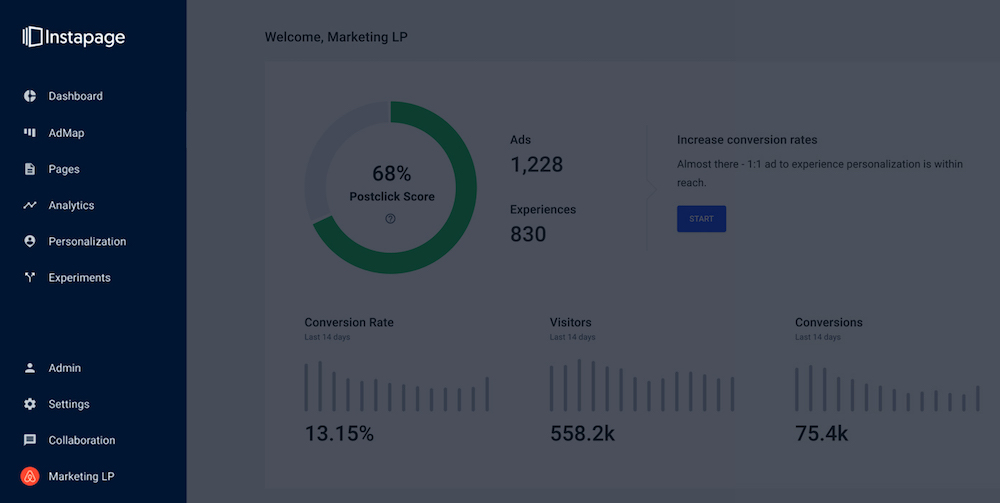Select Analytics in the sidebar

[71, 205]
